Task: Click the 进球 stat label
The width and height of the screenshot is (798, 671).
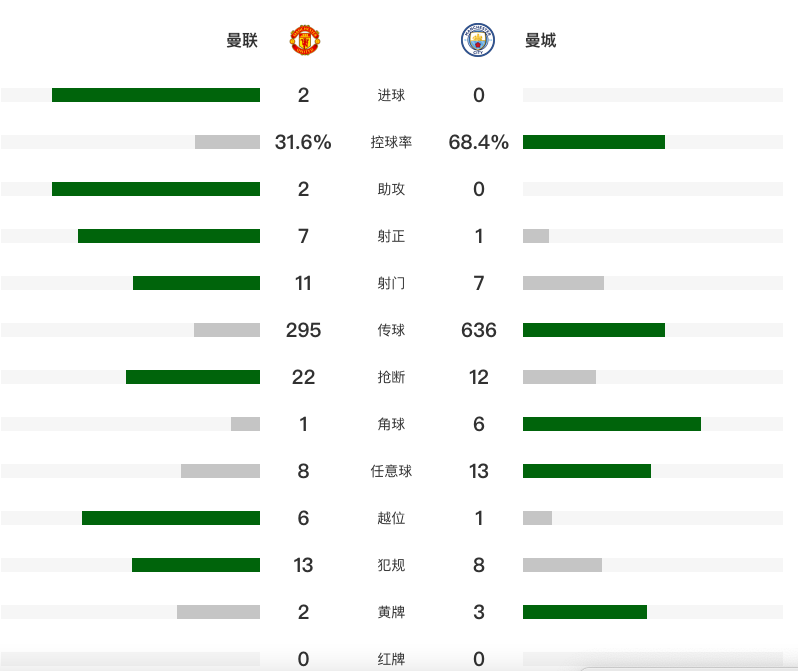Action: coord(391,96)
